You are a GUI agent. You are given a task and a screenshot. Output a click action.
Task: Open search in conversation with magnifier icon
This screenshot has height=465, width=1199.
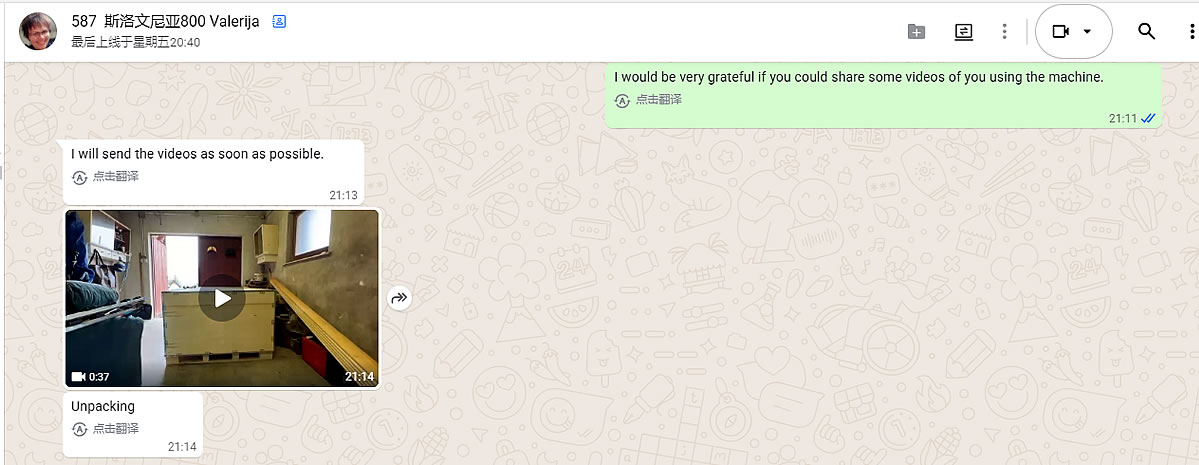point(1146,31)
